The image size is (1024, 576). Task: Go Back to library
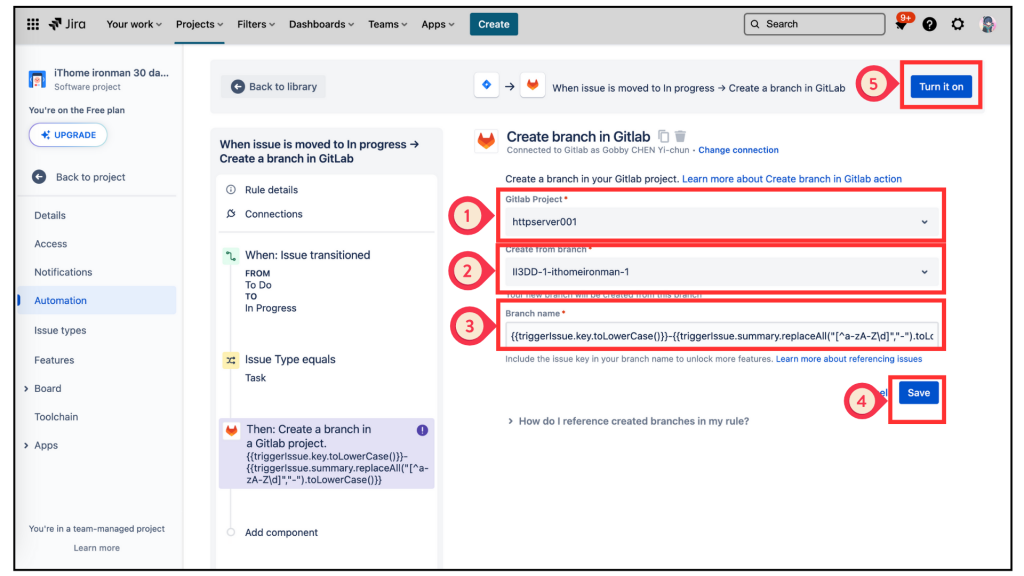pos(274,86)
